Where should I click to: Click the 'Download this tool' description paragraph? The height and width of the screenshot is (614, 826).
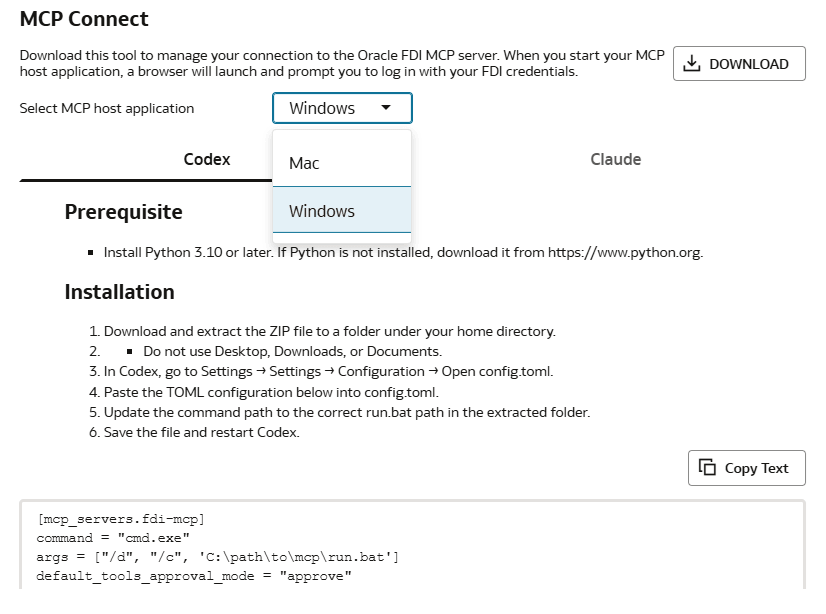click(x=342, y=63)
